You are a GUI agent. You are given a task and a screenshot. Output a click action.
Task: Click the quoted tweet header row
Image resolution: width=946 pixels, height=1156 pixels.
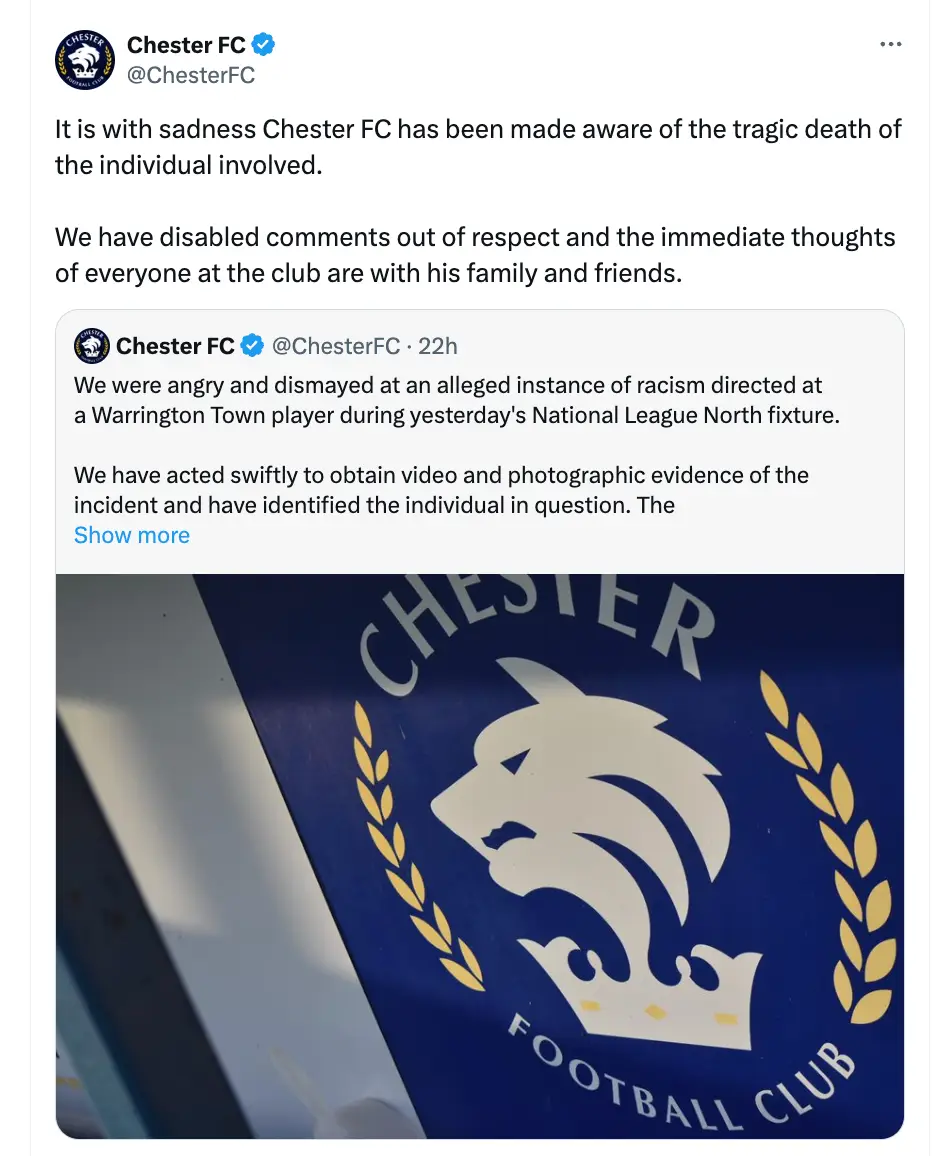[300, 346]
